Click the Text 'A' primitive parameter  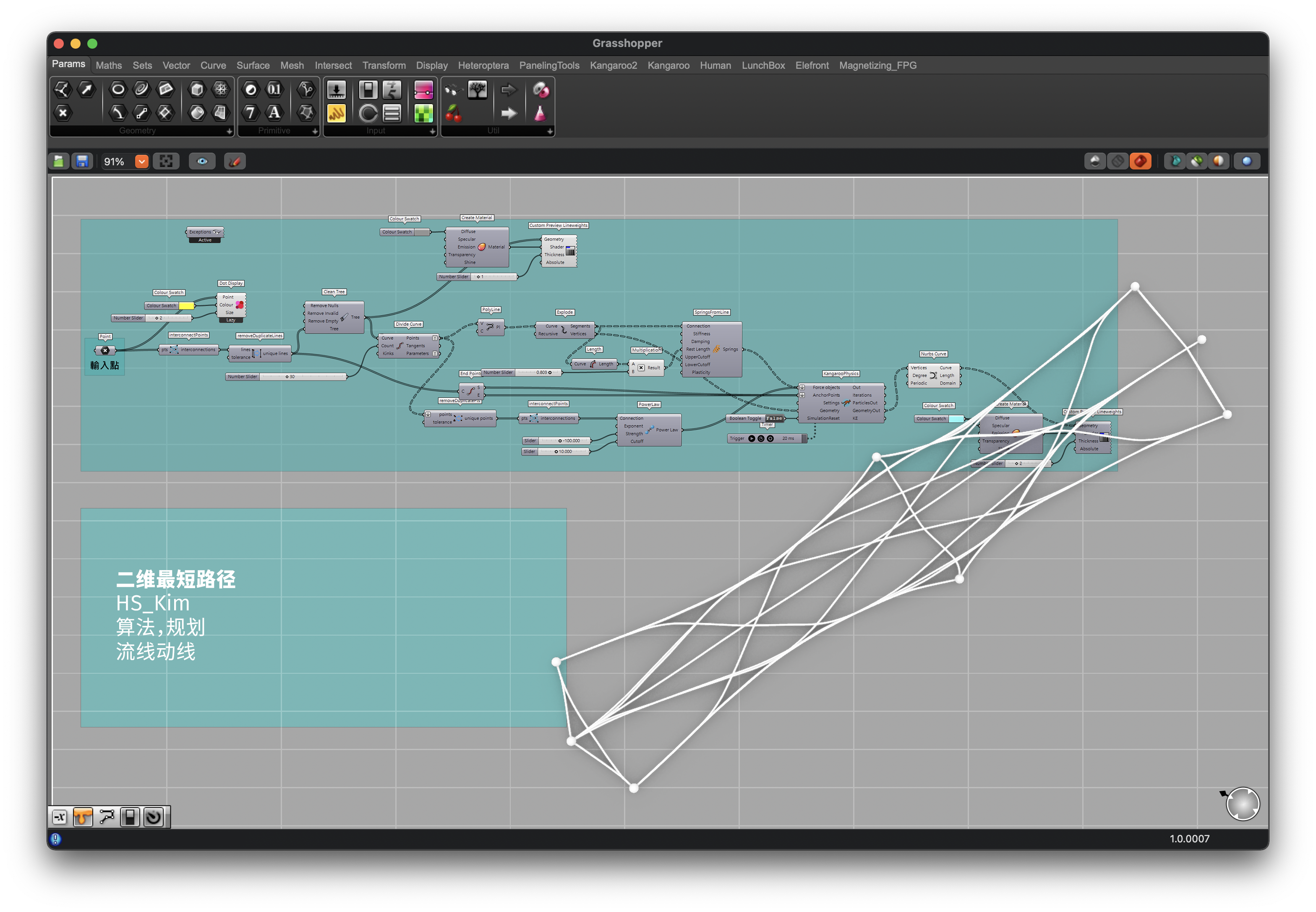tap(274, 112)
